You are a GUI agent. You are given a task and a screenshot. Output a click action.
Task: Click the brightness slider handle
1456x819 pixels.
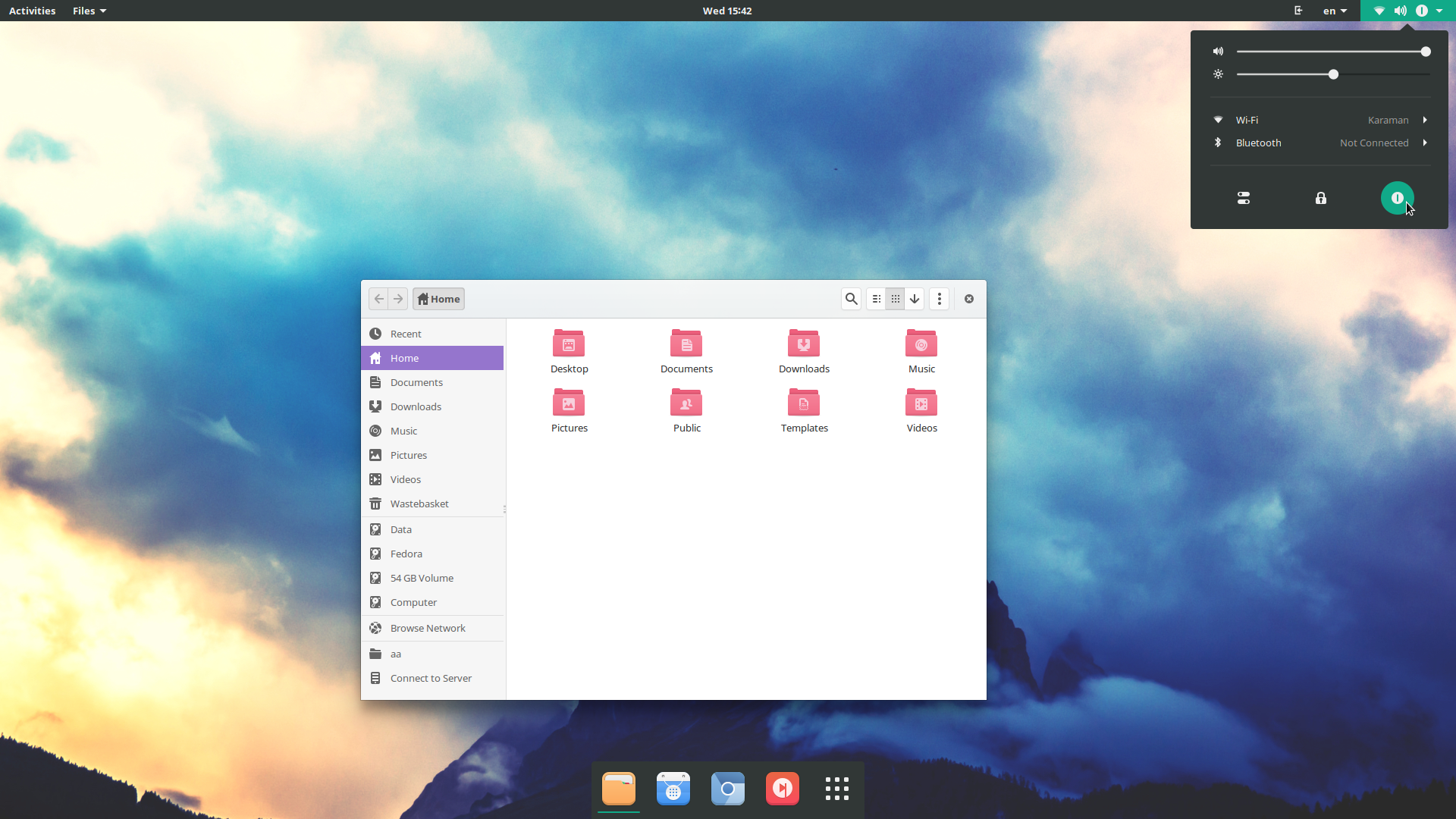(x=1333, y=74)
